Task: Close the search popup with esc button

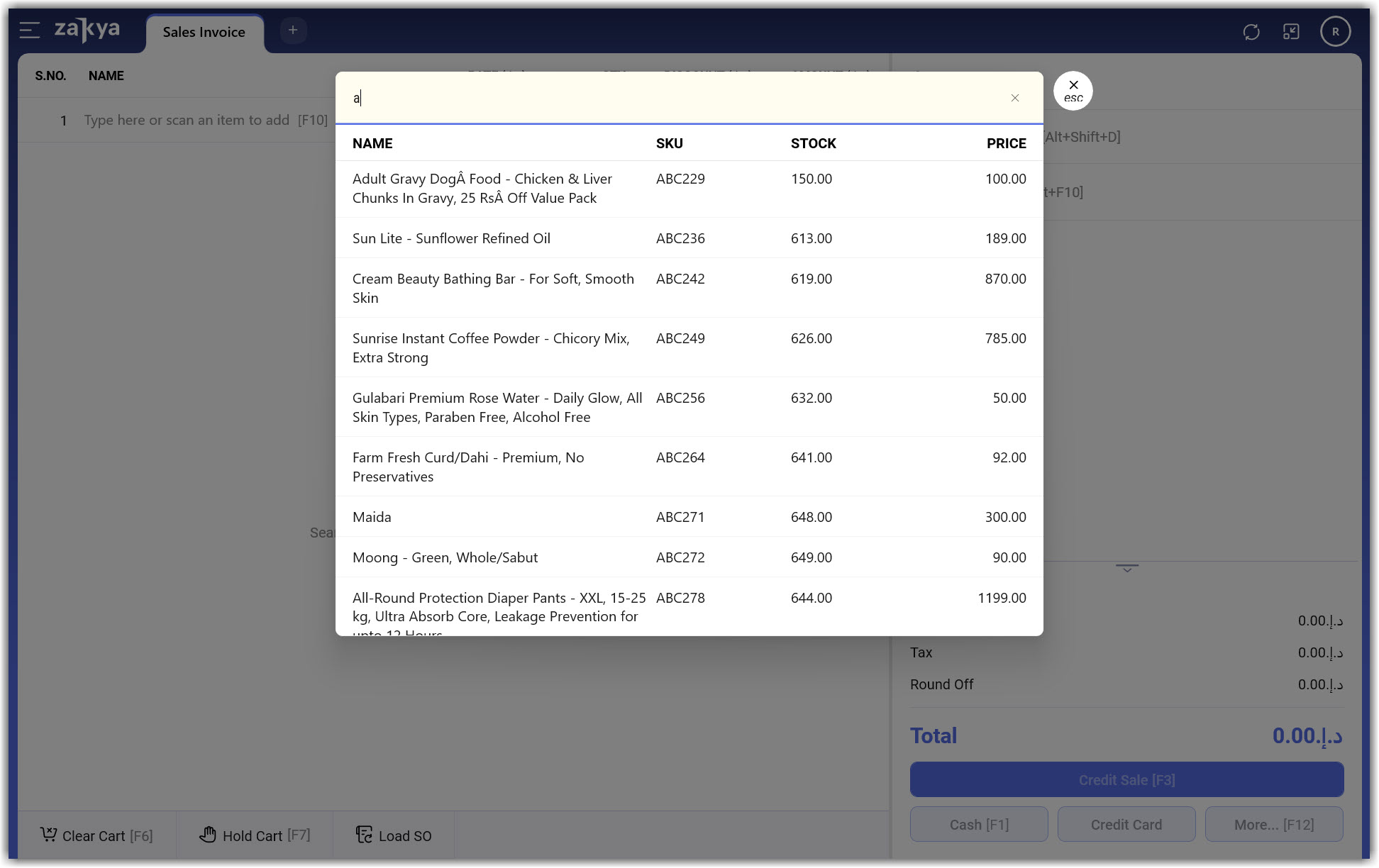Action: [1073, 91]
